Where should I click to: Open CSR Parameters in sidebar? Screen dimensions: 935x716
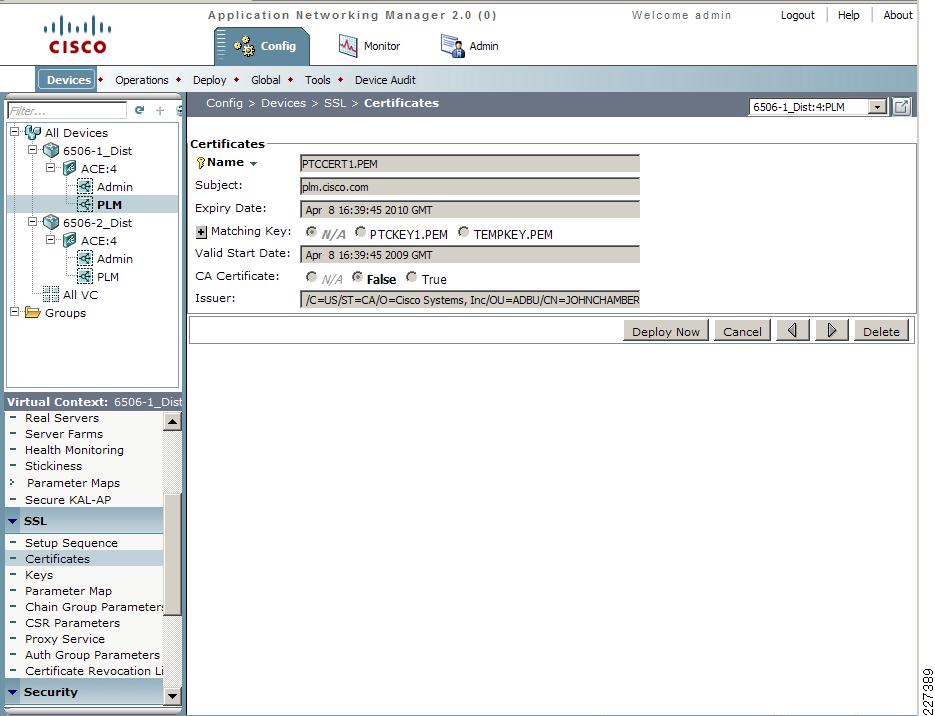coord(72,623)
